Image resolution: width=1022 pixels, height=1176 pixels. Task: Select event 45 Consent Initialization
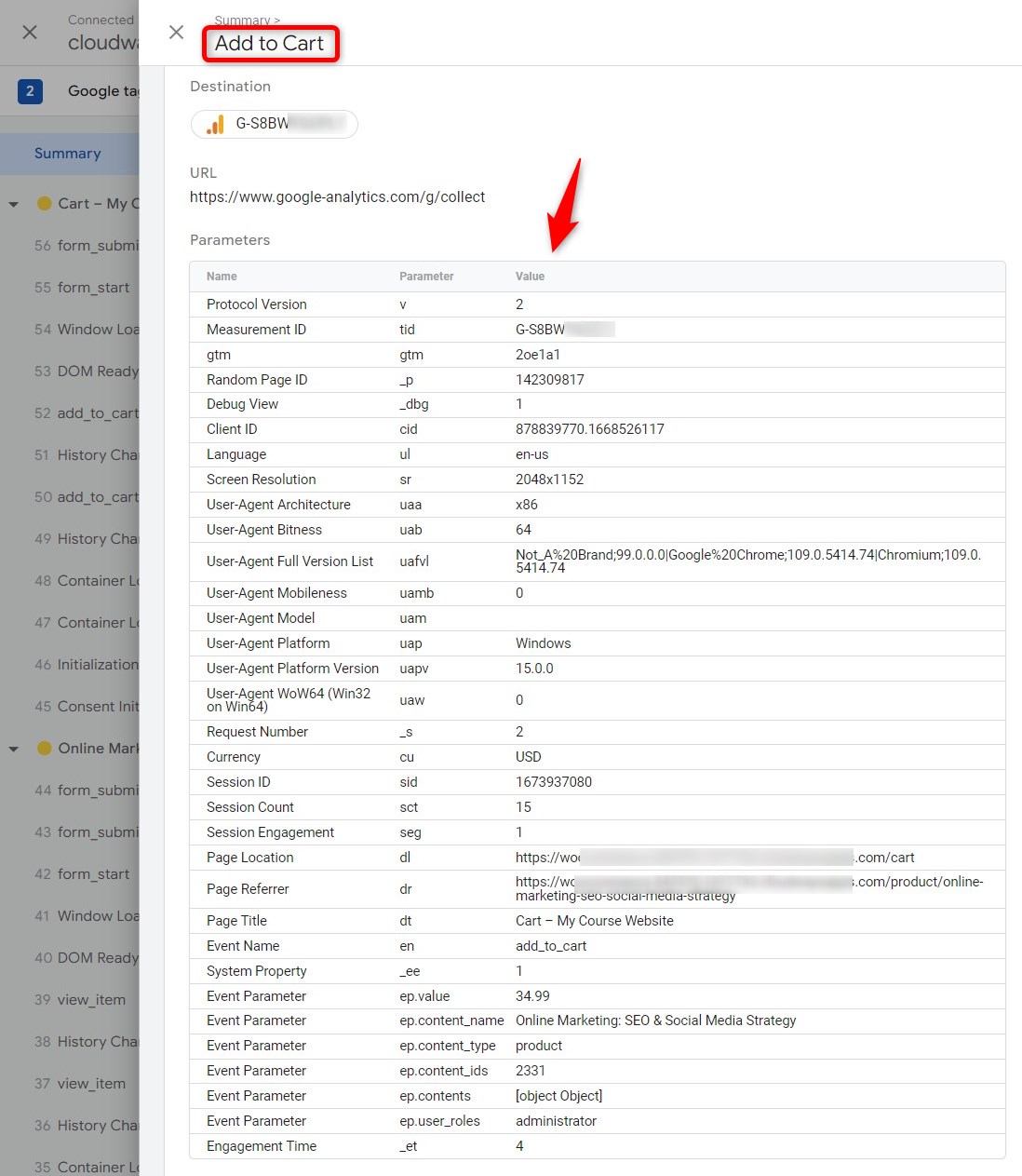(x=86, y=707)
